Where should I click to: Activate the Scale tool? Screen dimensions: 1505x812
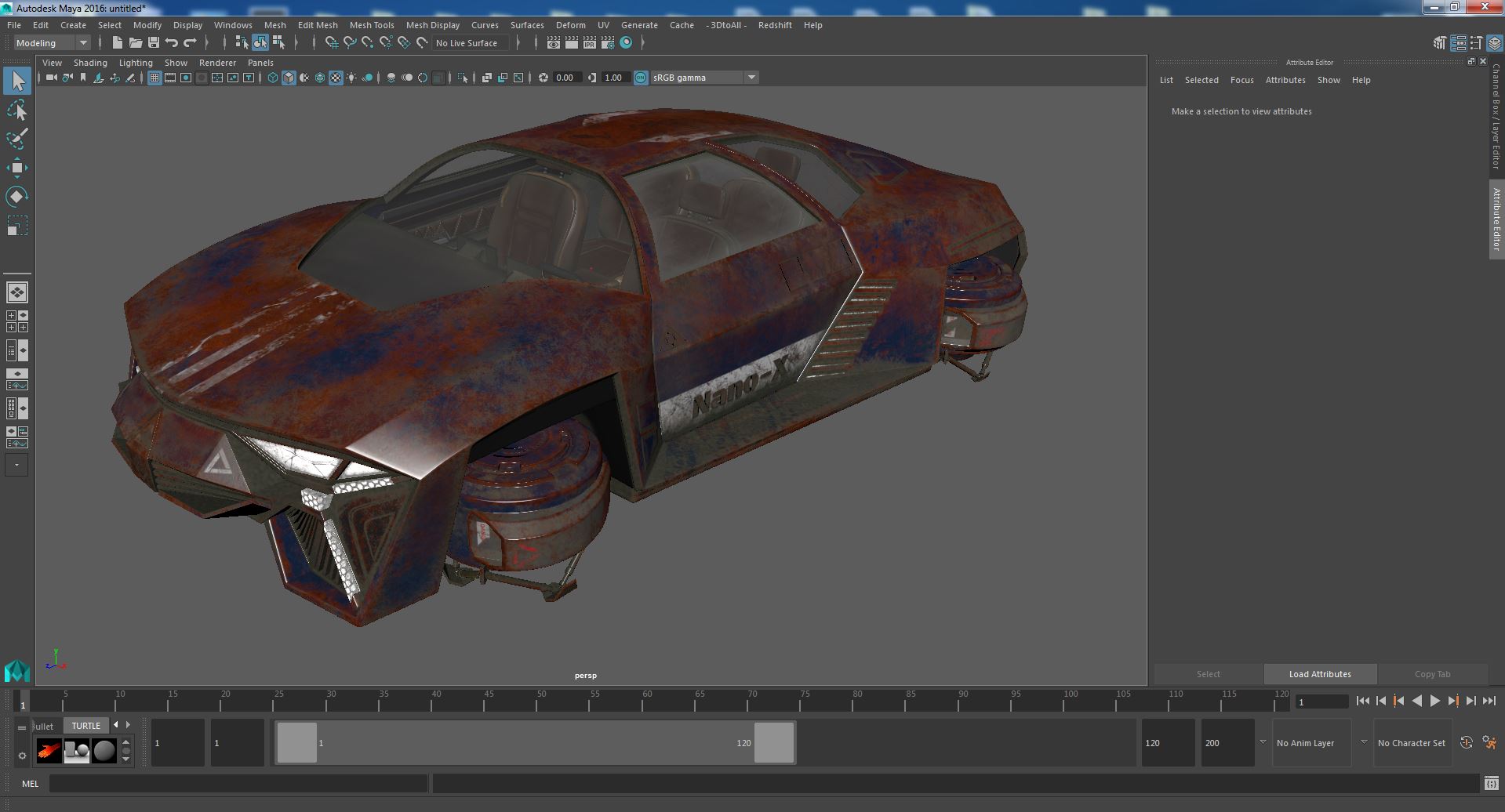17,226
